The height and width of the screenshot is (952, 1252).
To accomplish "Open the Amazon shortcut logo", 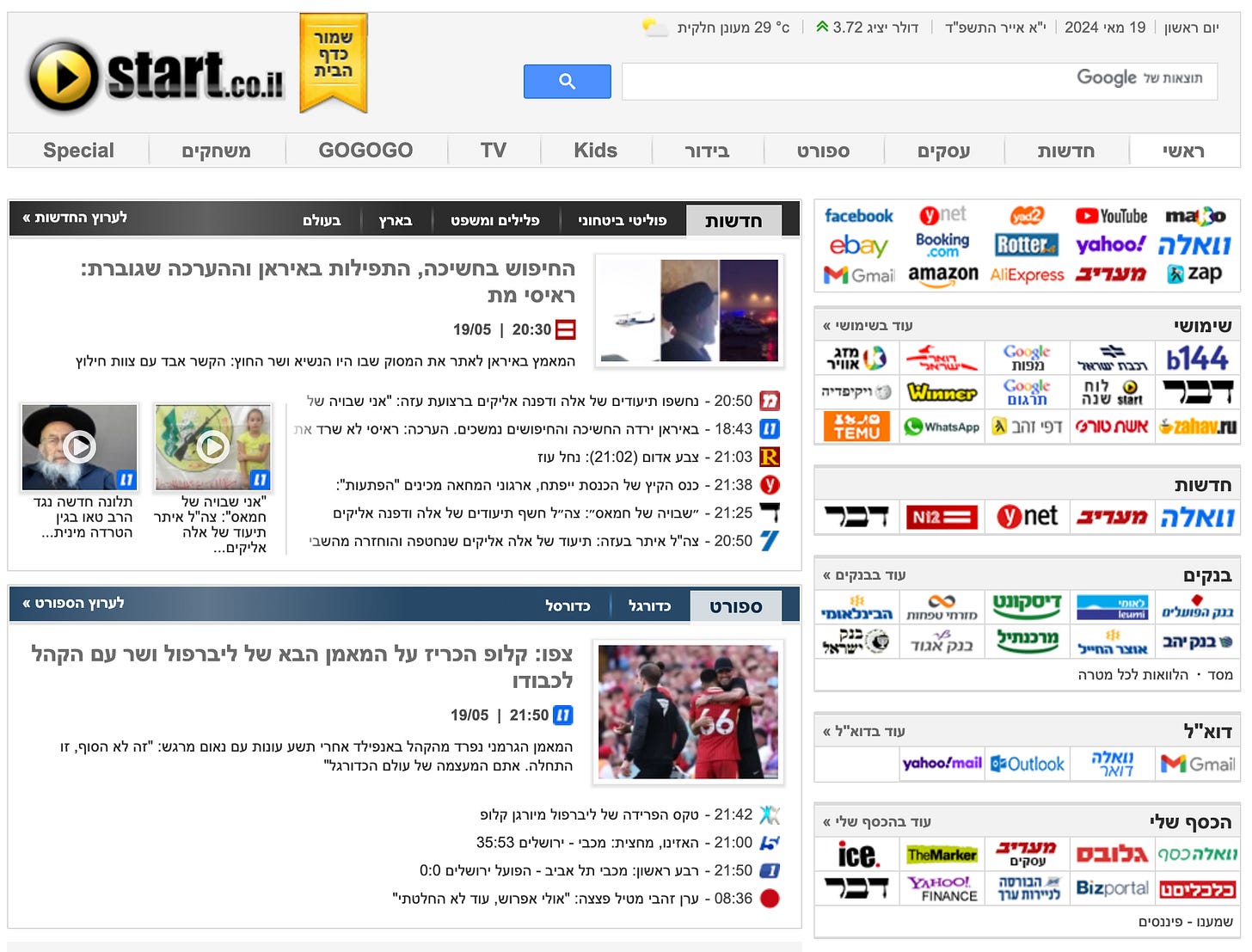I will [x=942, y=274].
